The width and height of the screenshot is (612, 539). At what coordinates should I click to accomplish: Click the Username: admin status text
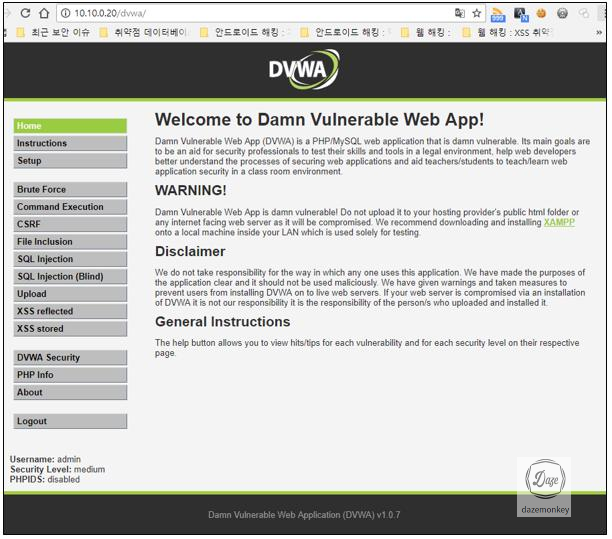(x=45, y=459)
